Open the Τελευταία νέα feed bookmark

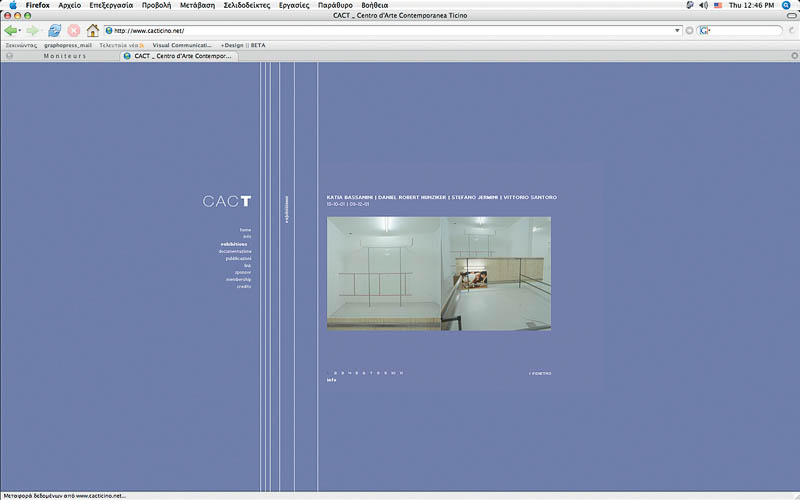(121, 45)
